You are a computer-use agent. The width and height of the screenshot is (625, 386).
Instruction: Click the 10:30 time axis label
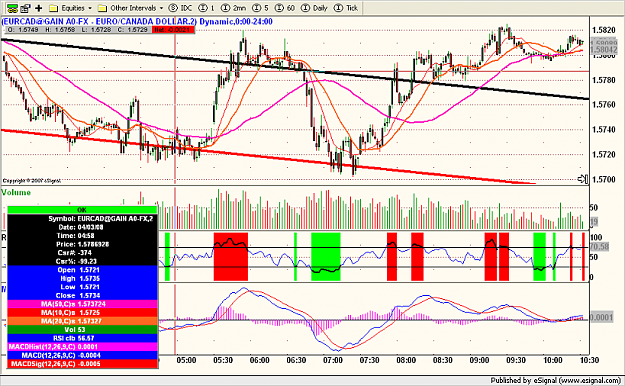(x=590, y=360)
